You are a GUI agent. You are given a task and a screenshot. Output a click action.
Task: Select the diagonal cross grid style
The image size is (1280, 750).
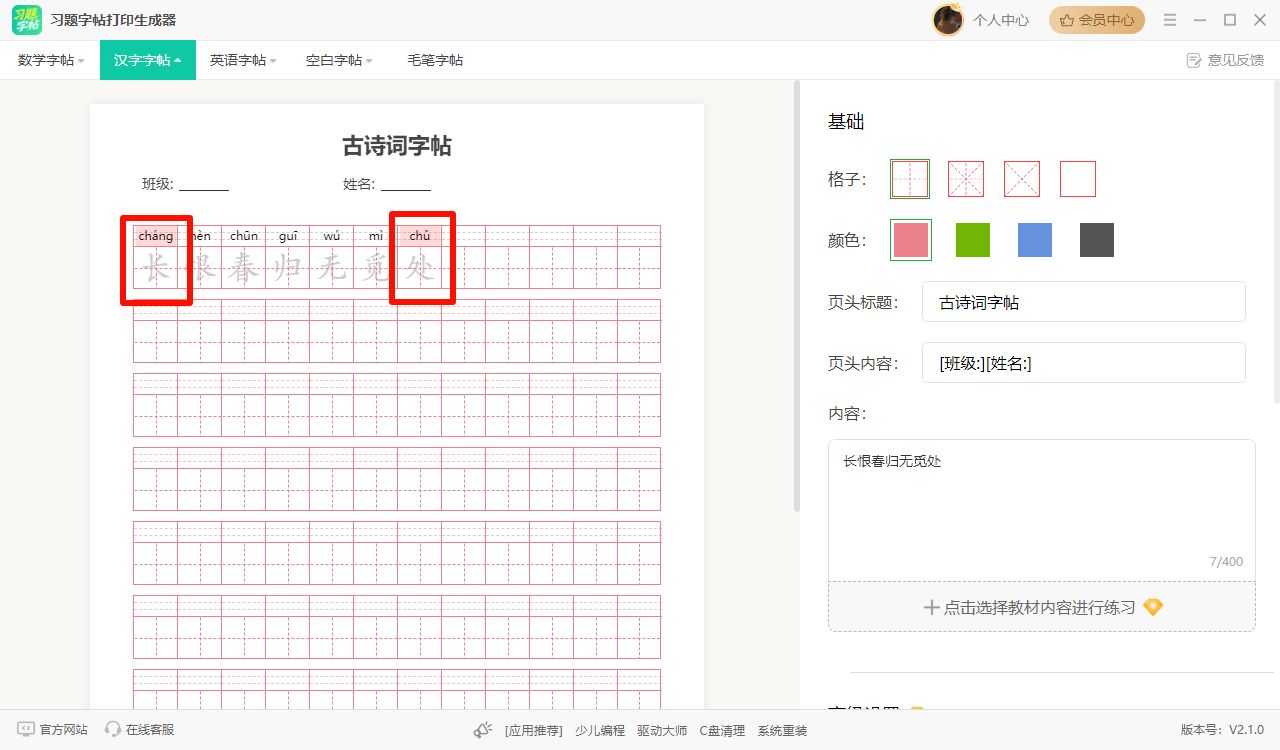pos(1022,179)
